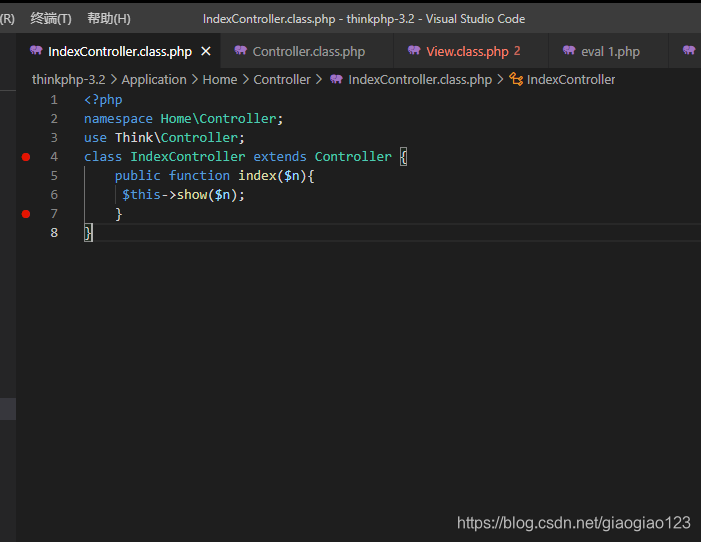Click class symbol icon in breadcrumb

(516, 80)
